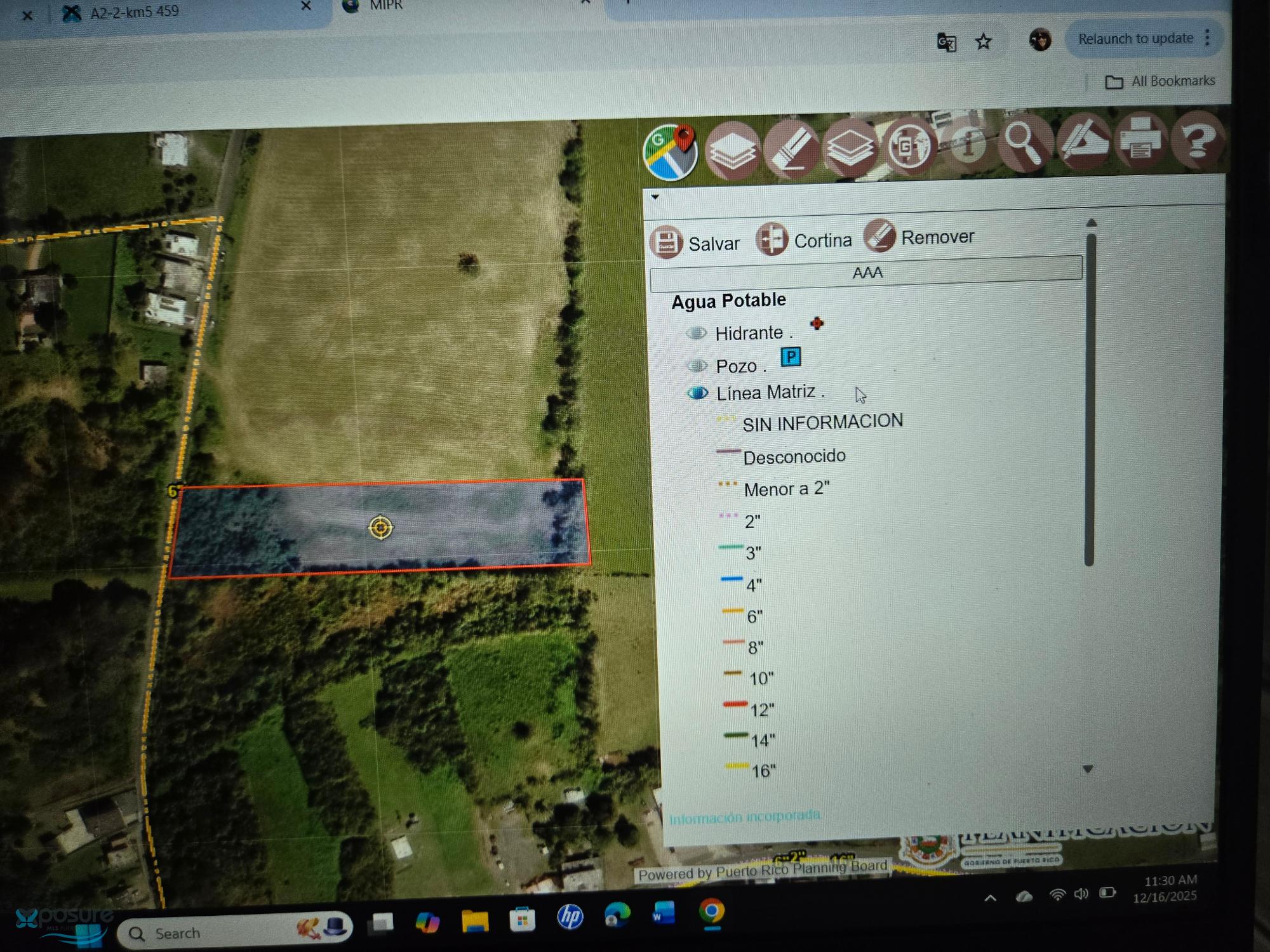Open the stacked layers tool icon
The height and width of the screenshot is (952, 1270).
(732, 150)
